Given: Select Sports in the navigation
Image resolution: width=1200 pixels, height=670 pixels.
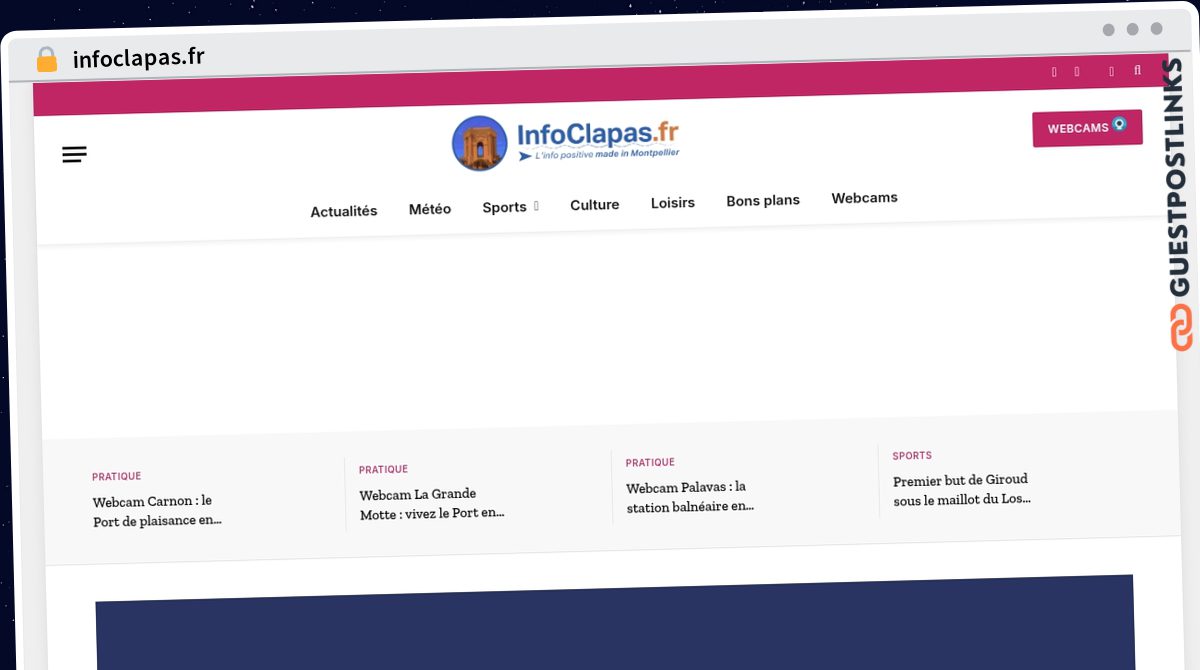Looking at the screenshot, I should click(x=504, y=207).
